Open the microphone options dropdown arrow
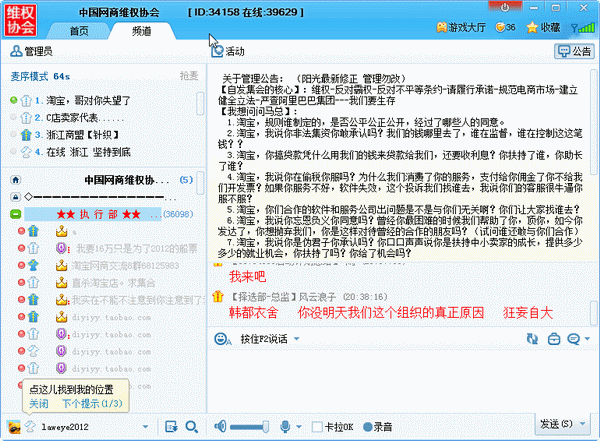 [x=299, y=426]
